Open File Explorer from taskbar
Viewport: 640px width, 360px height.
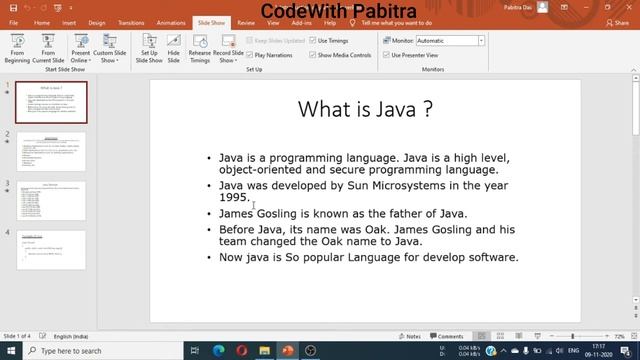264,351
